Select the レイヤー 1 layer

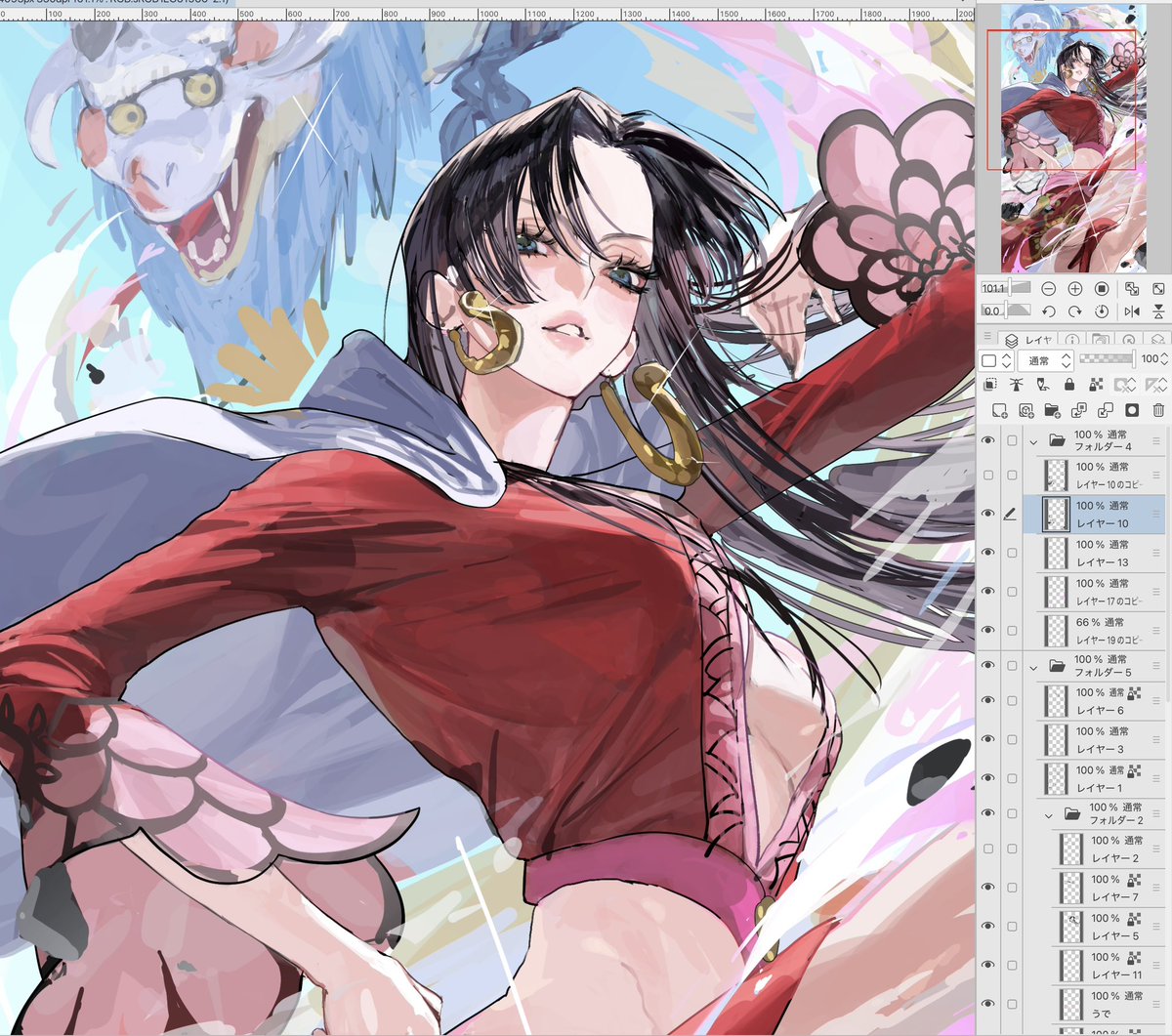click(x=1095, y=778)
